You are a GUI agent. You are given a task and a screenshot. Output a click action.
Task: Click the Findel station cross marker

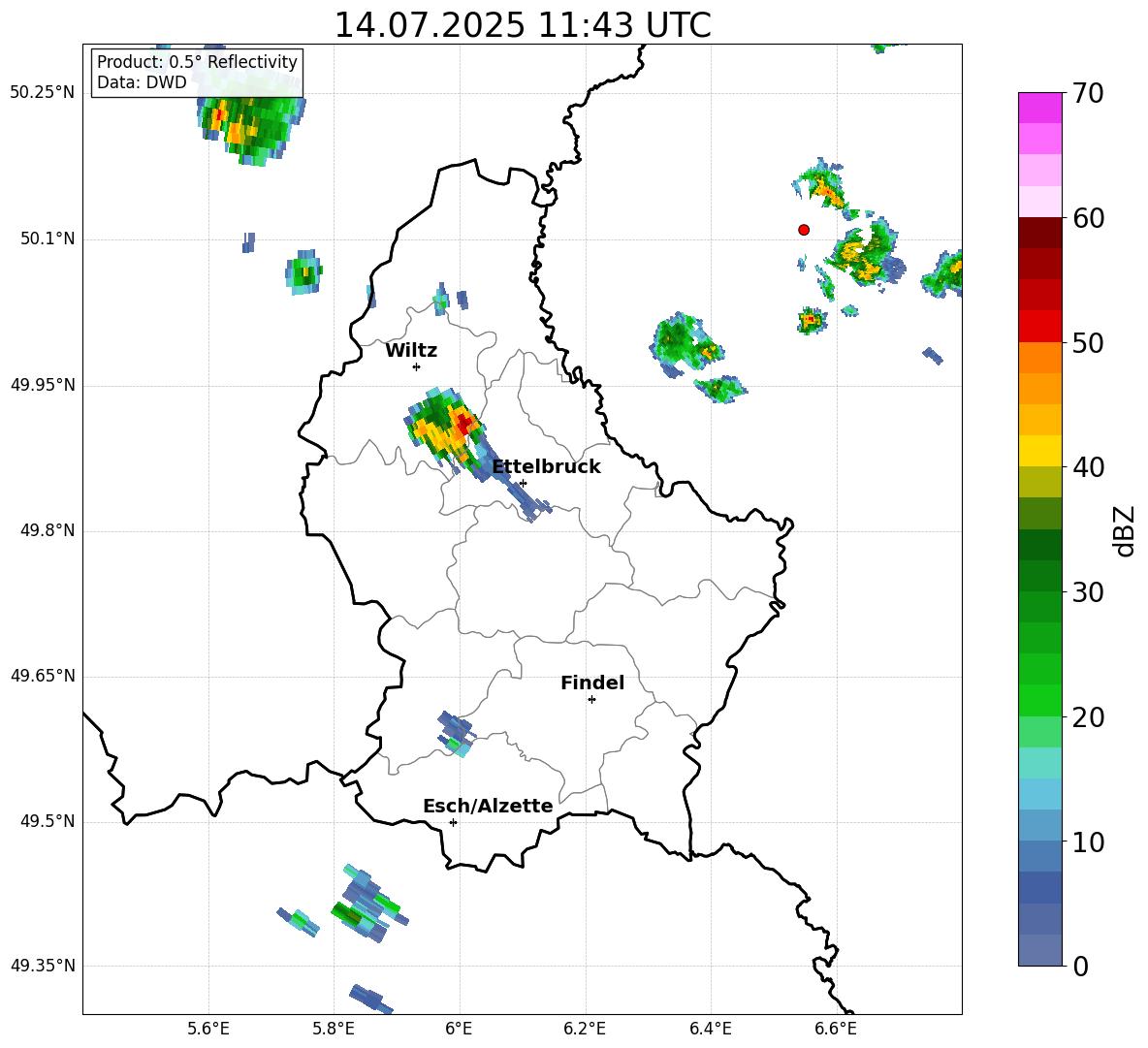591,700
